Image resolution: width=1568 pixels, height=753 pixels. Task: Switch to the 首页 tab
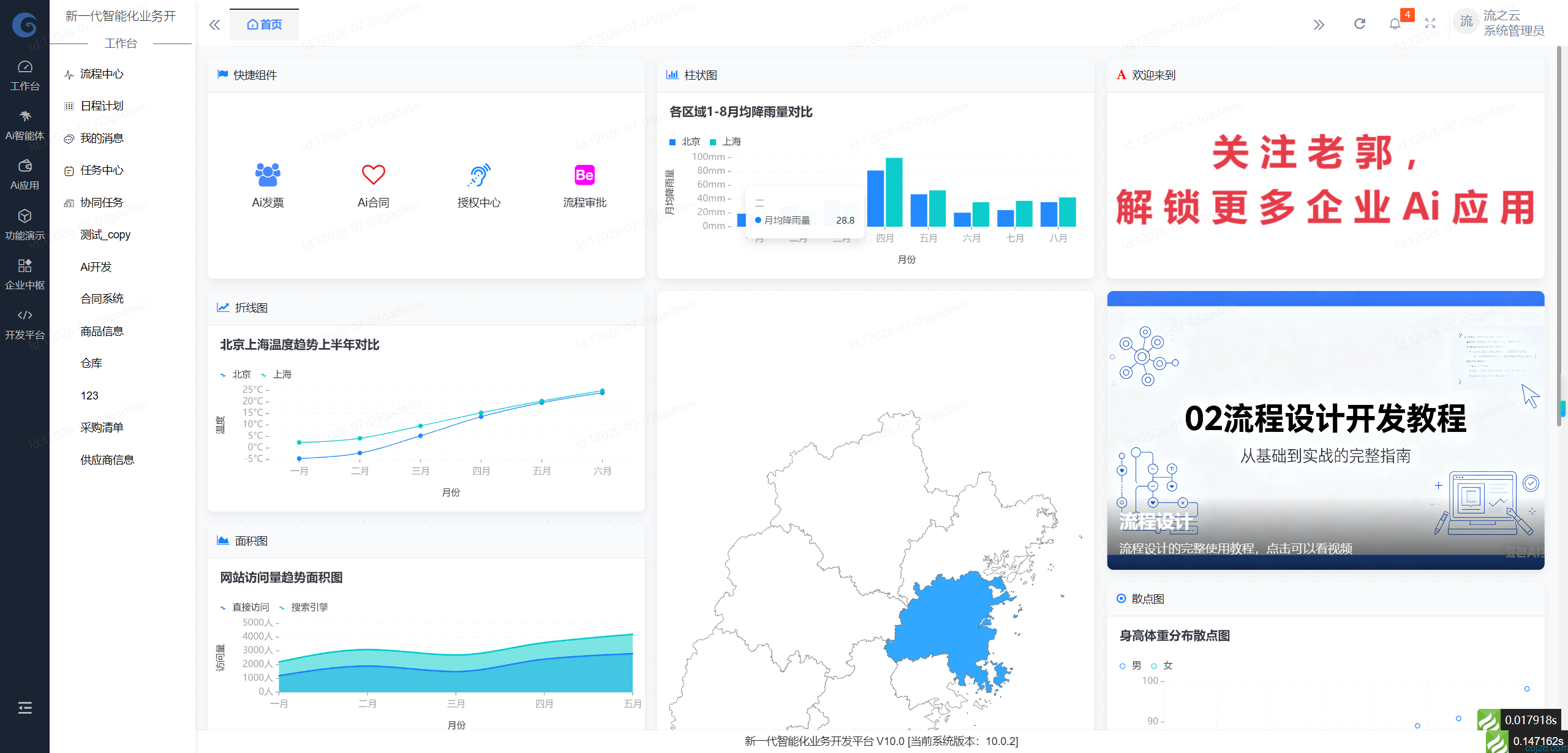click(264, 25)
